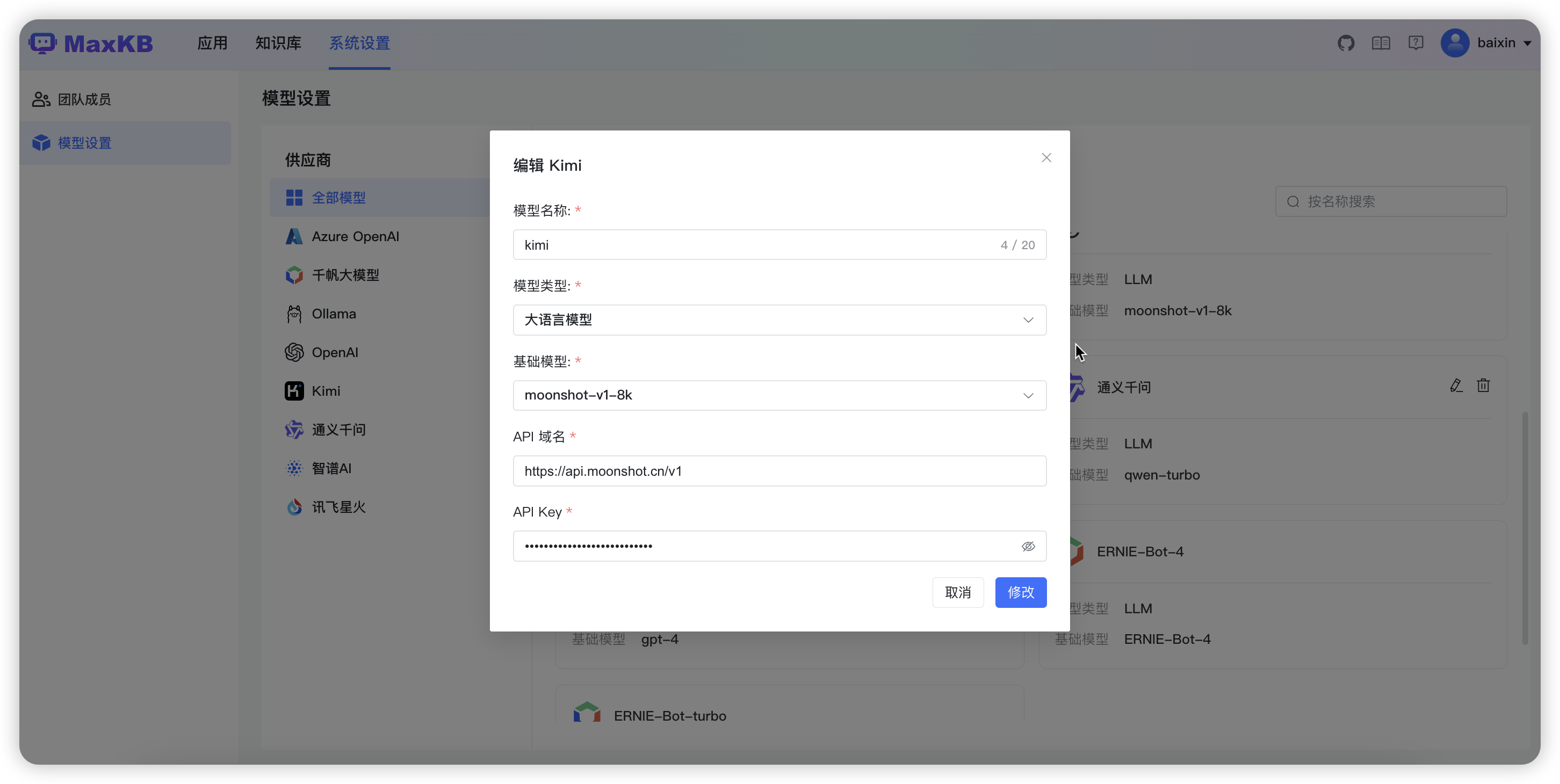Image resolution: width=1560 pixels, height=784 pixels.
Task: Expand the baixin account menu
Action: tap(1488, 42)
